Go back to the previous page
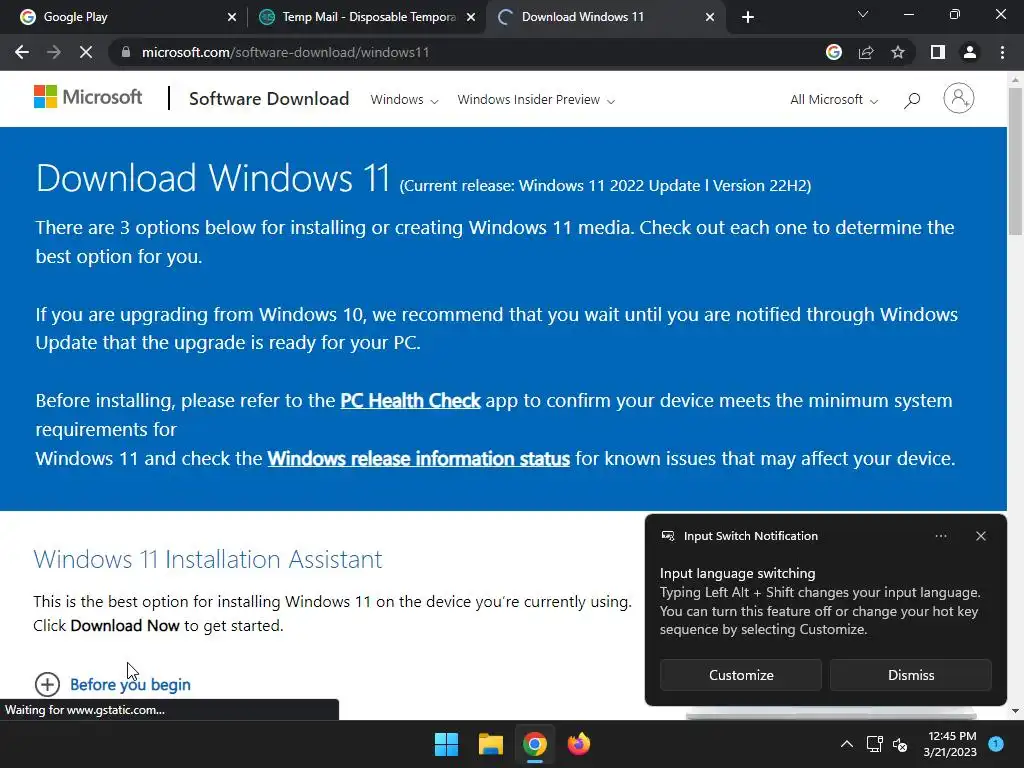 22,52
